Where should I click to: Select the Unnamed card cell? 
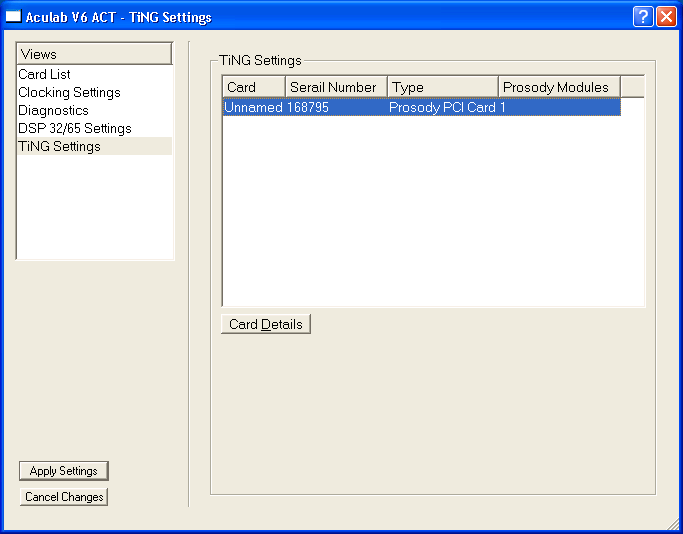(x=254, y=107)
